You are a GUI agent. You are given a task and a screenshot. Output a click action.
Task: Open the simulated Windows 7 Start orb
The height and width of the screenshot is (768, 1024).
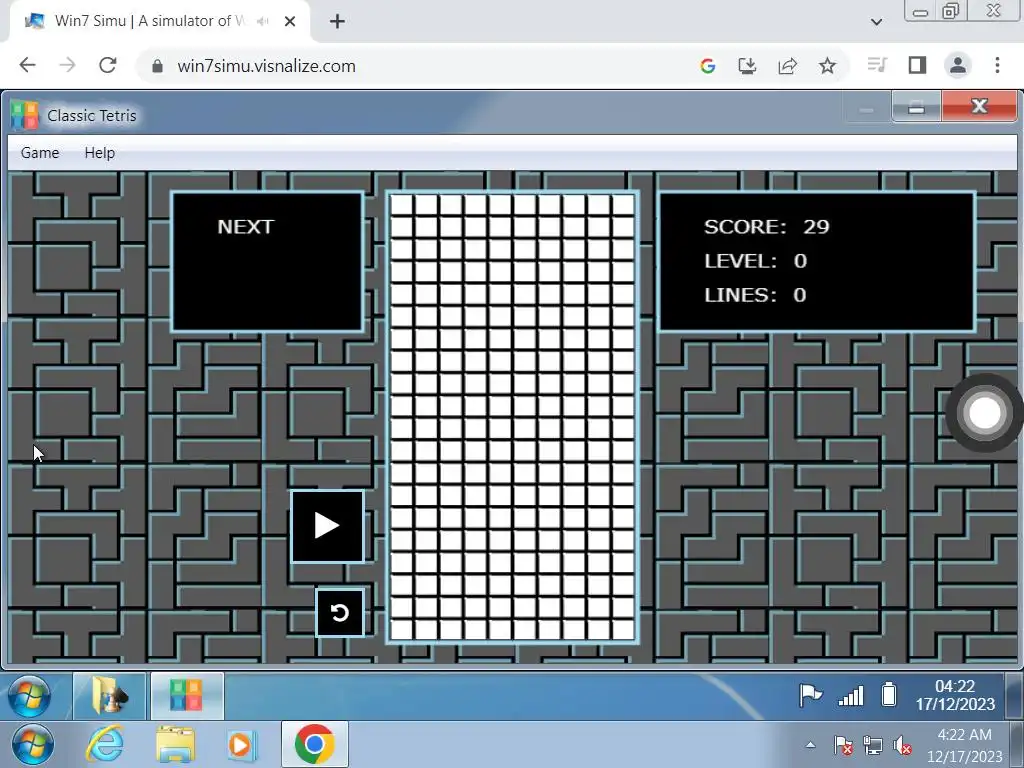[29, 696]
